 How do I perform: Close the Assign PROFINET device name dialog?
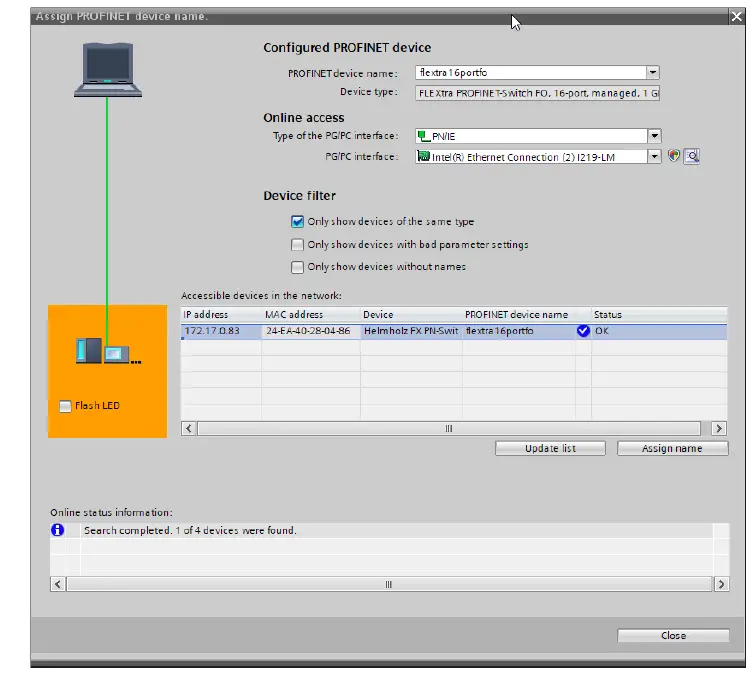pos(737,17)
